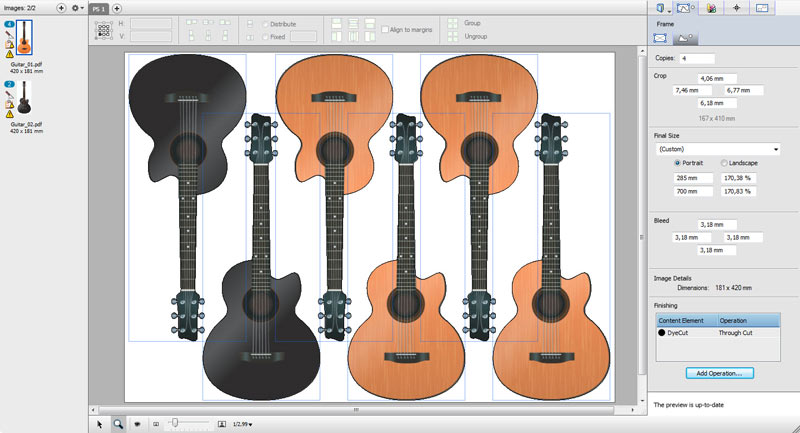Switch to the PS 1 page tab

99,9
